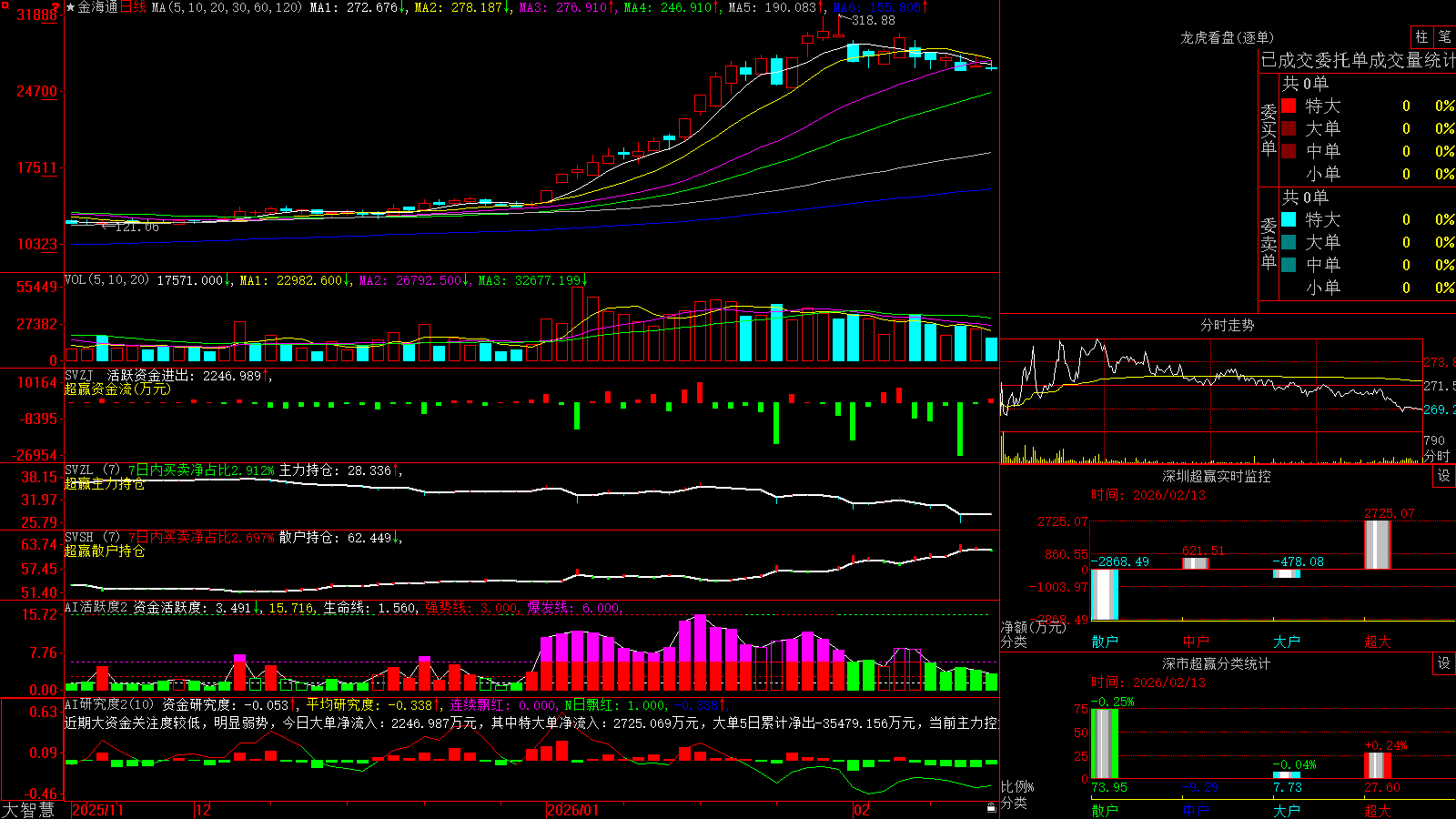Screen dimensions: 1456x819
Task: Change the 日线 period label
Action: (x=133, y=7)
